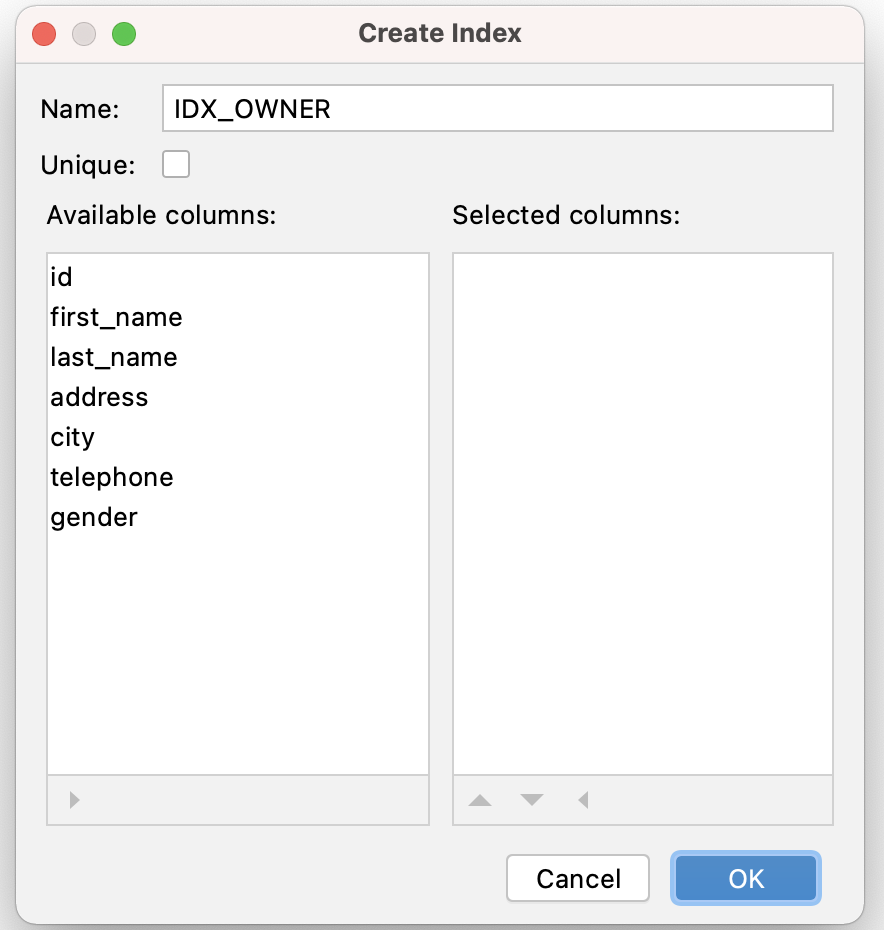Click the Cancel button

(x=578, y=878)
